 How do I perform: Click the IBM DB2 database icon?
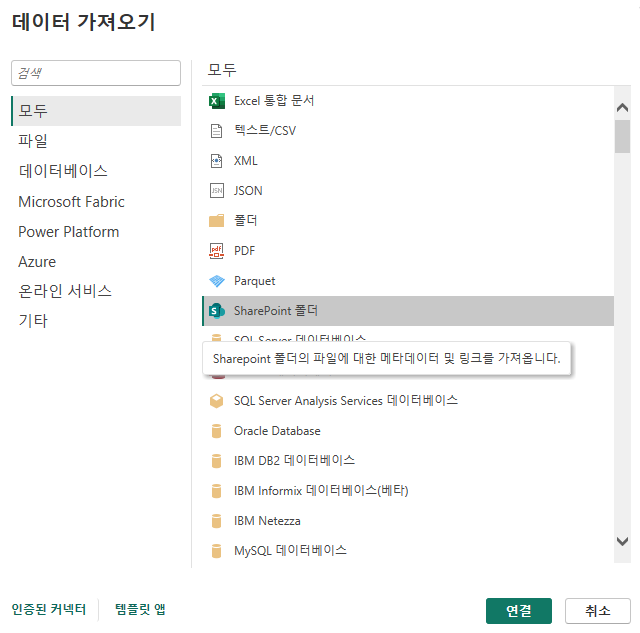(216, 461)
